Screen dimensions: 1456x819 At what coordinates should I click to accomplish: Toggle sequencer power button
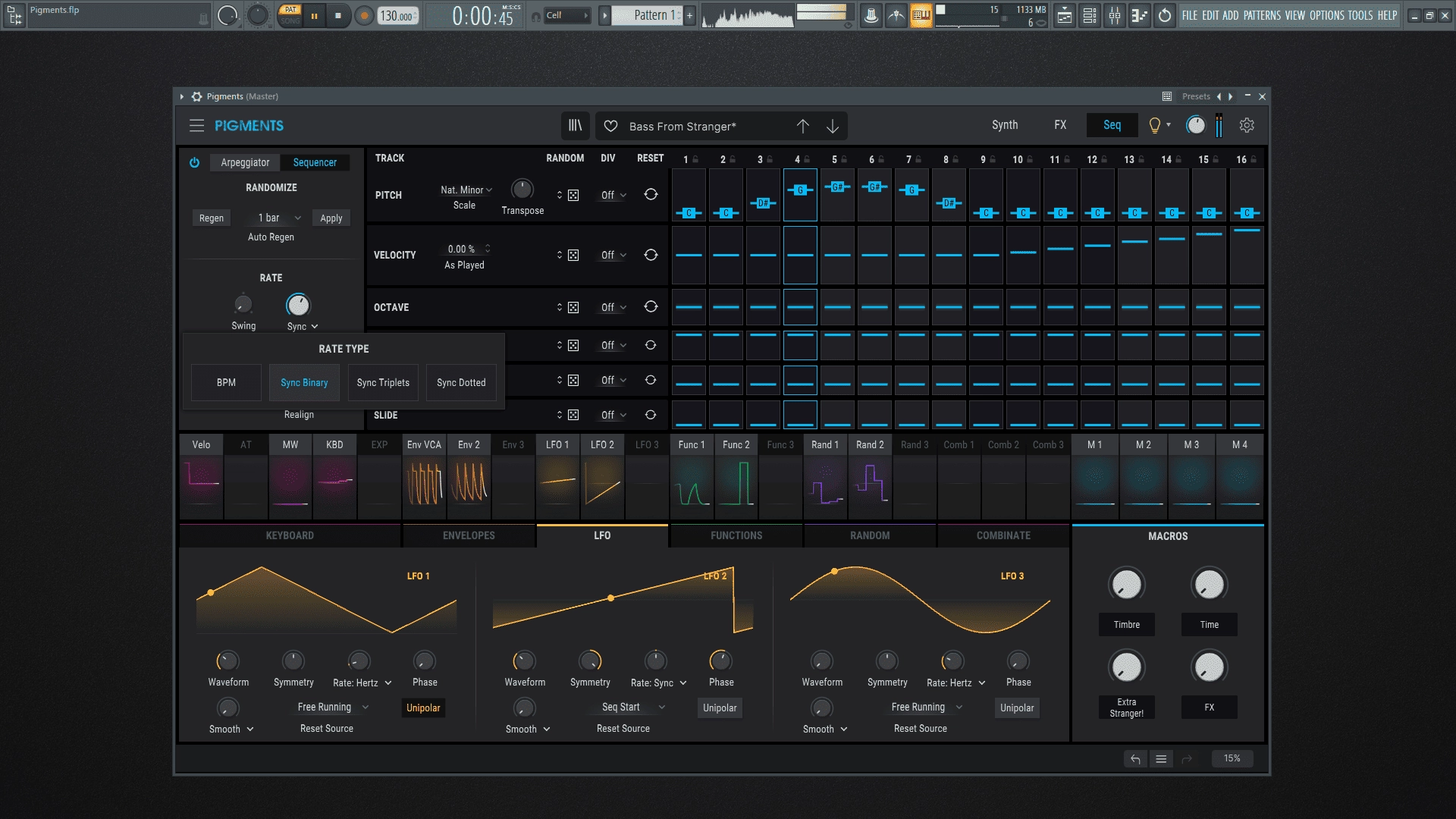[x=195, y=162]
